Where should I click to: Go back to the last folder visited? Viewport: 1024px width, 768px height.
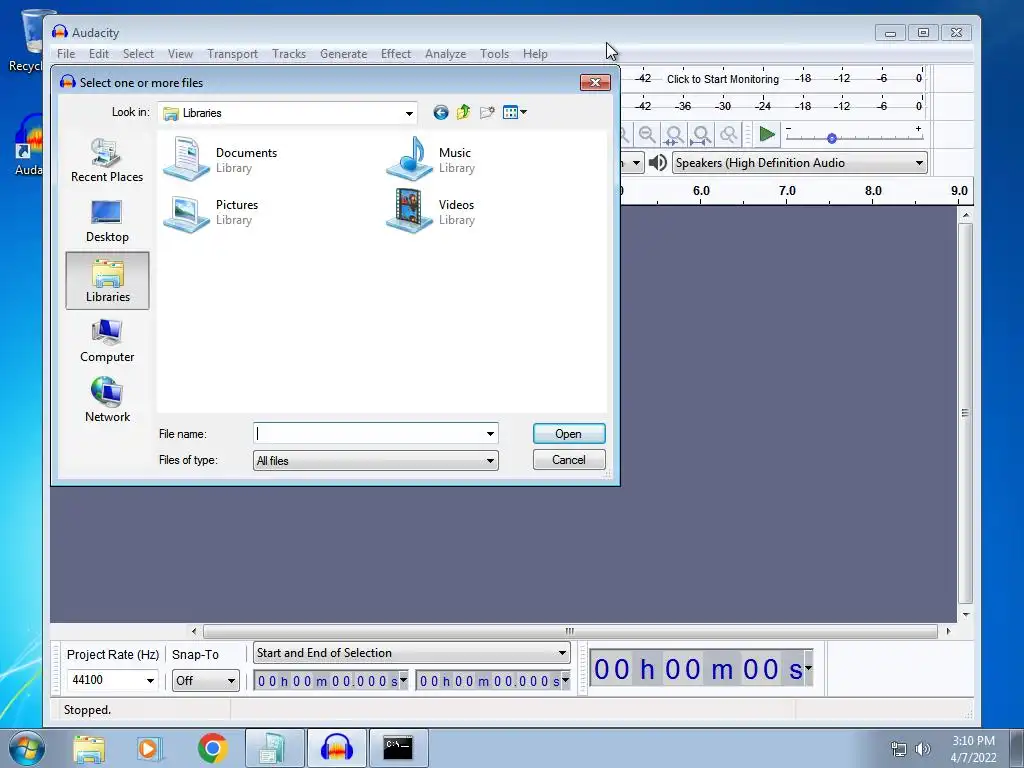pos(441,113)
